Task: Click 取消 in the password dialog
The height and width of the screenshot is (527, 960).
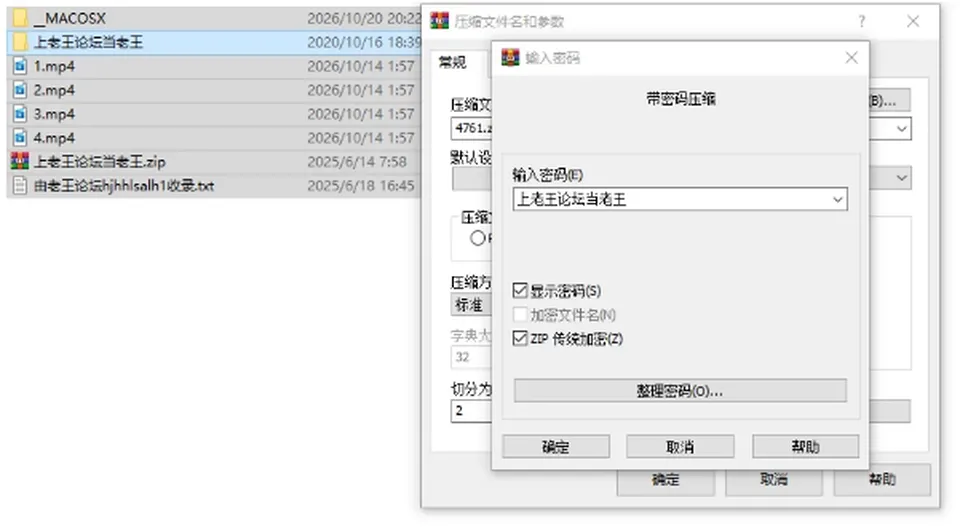Action: point(680,447)
